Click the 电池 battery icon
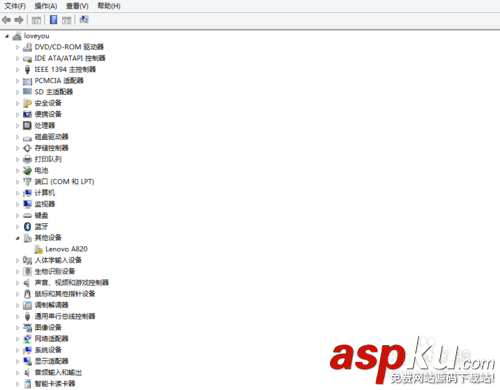The image size is (500, 390). (27, 171)
